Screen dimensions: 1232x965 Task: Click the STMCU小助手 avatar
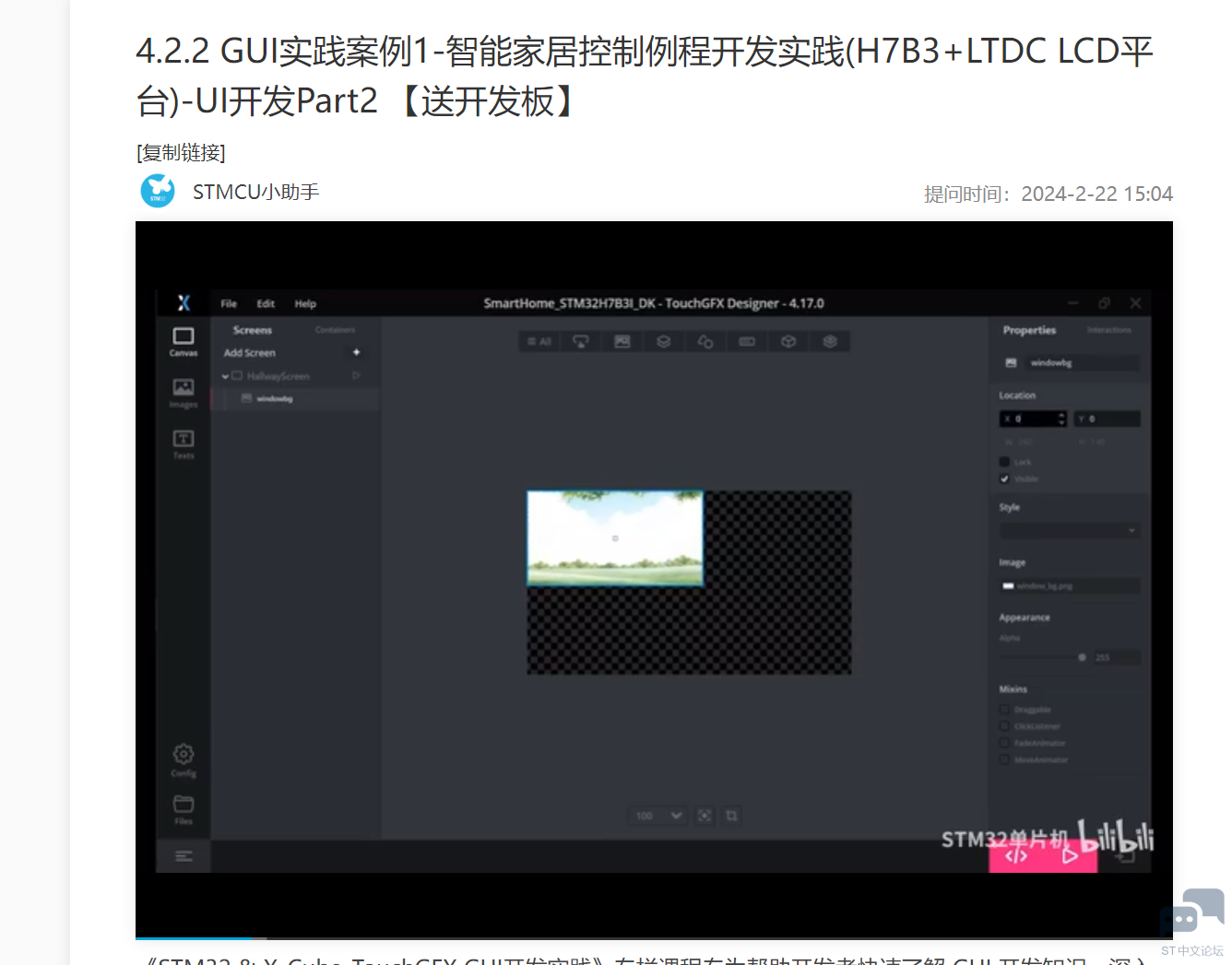(158, 191)
